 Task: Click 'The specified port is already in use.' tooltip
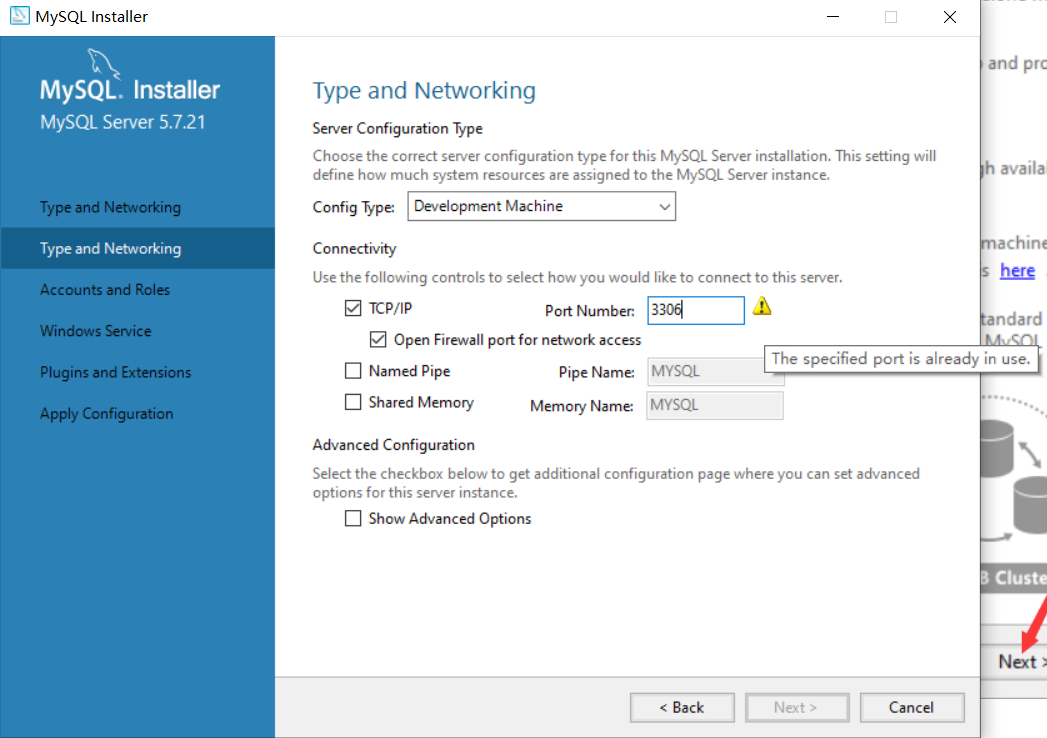pos(901,359)
